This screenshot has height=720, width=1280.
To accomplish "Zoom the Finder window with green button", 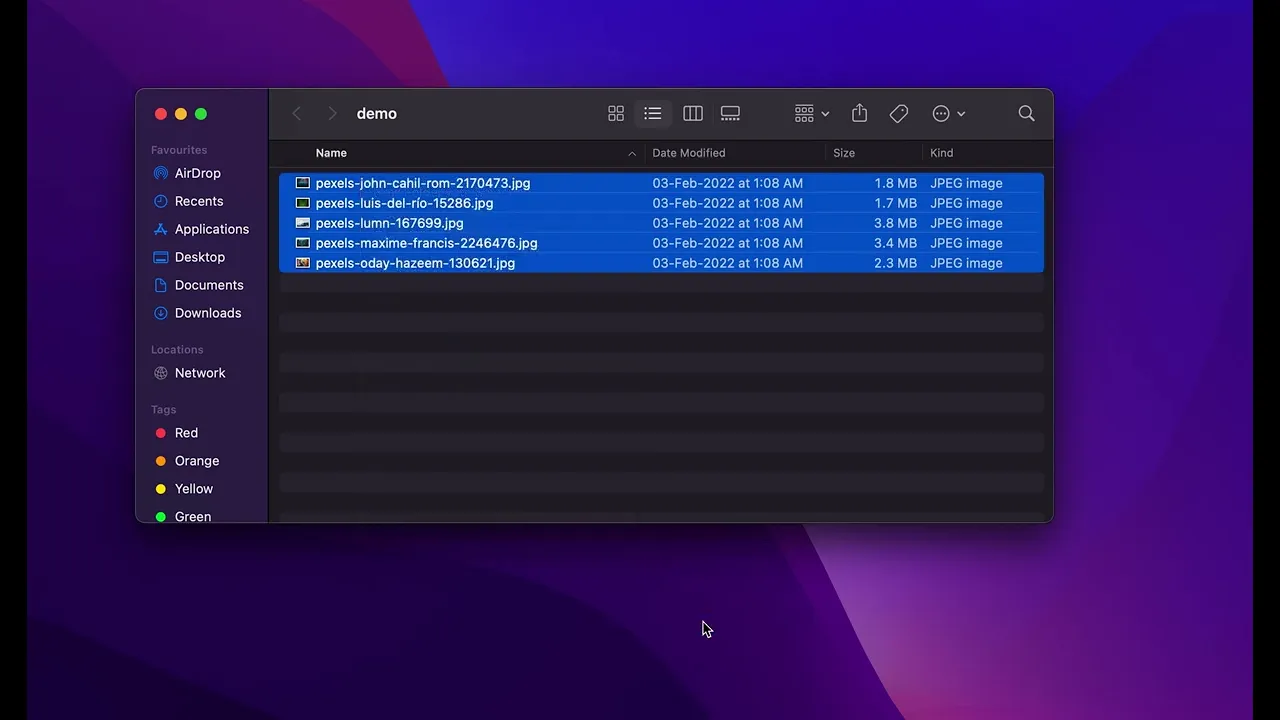I will pos(201,114).
